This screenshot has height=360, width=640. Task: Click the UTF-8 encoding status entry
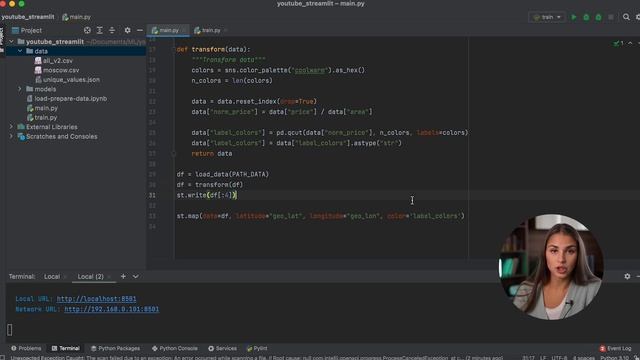[559, 358]
